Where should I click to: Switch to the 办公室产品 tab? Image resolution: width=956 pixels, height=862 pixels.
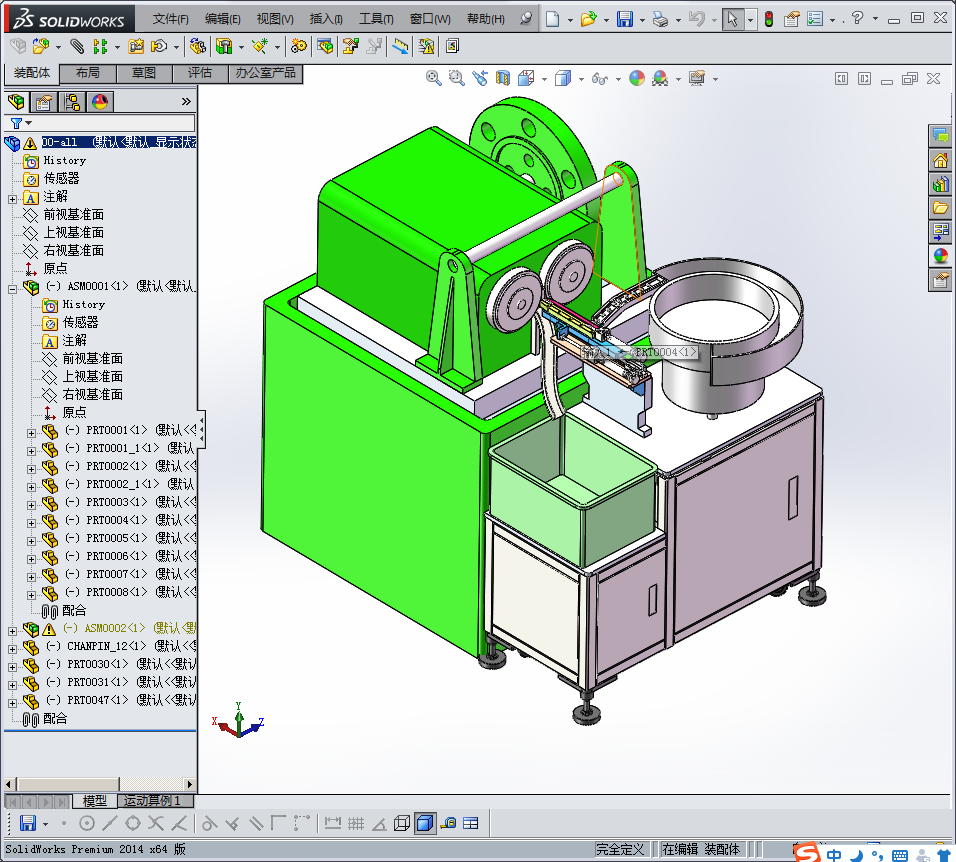tap(265, 73)
